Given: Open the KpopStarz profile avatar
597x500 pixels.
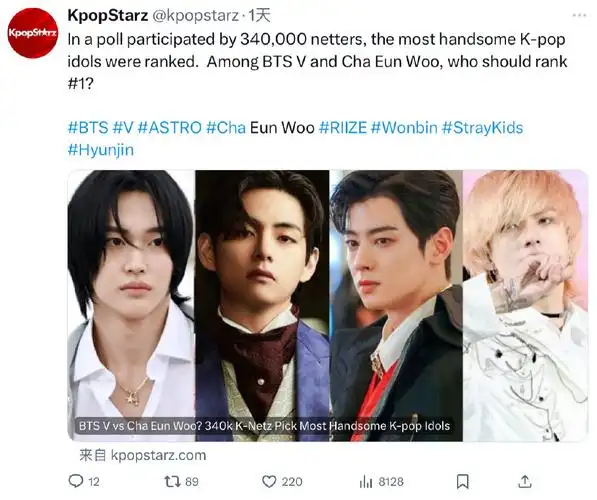Looking at the screenshot, I should [x=33, y=33].
